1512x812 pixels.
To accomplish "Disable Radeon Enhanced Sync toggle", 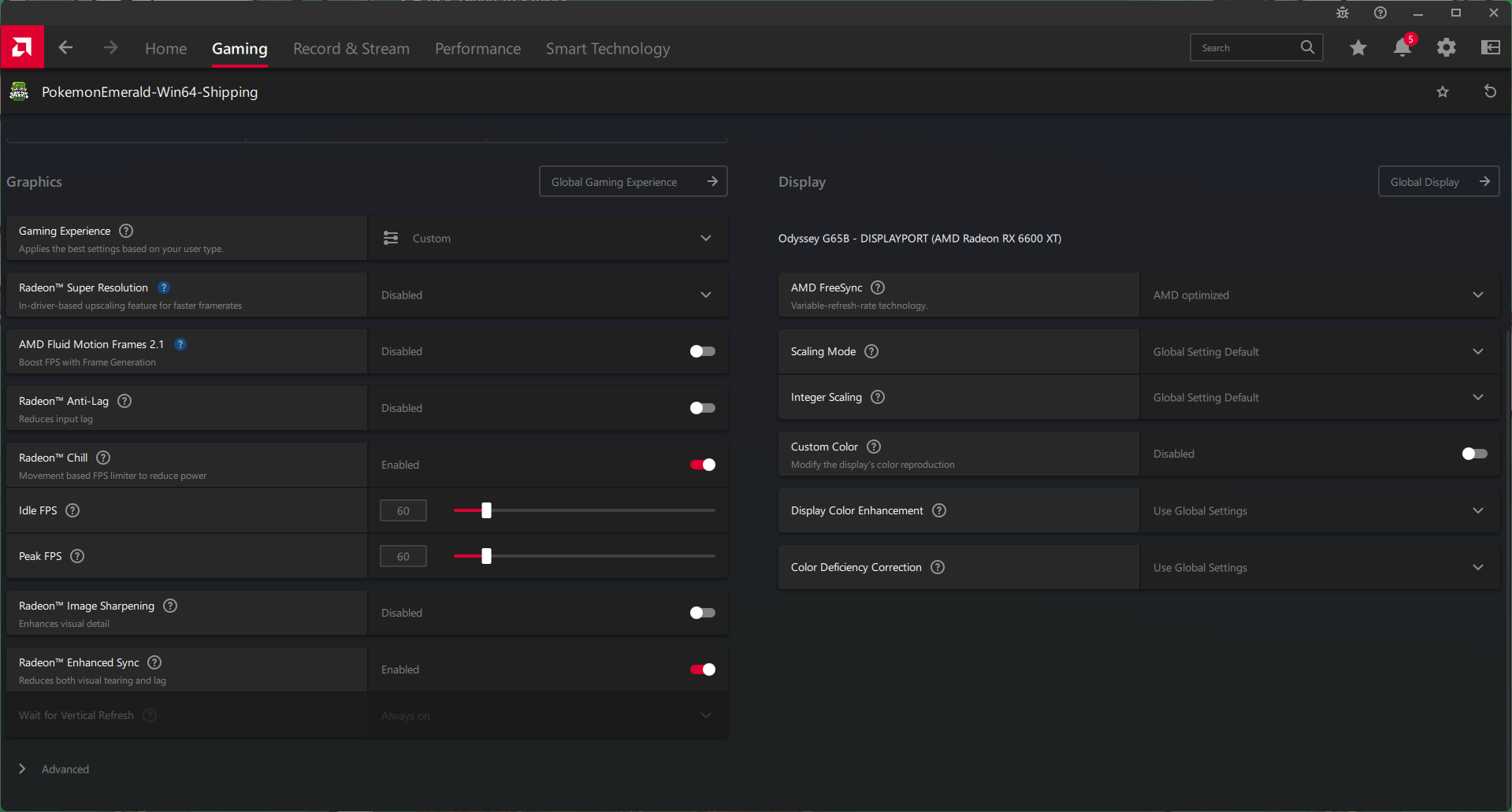I will pyautogui.click(x=702, y=669).
